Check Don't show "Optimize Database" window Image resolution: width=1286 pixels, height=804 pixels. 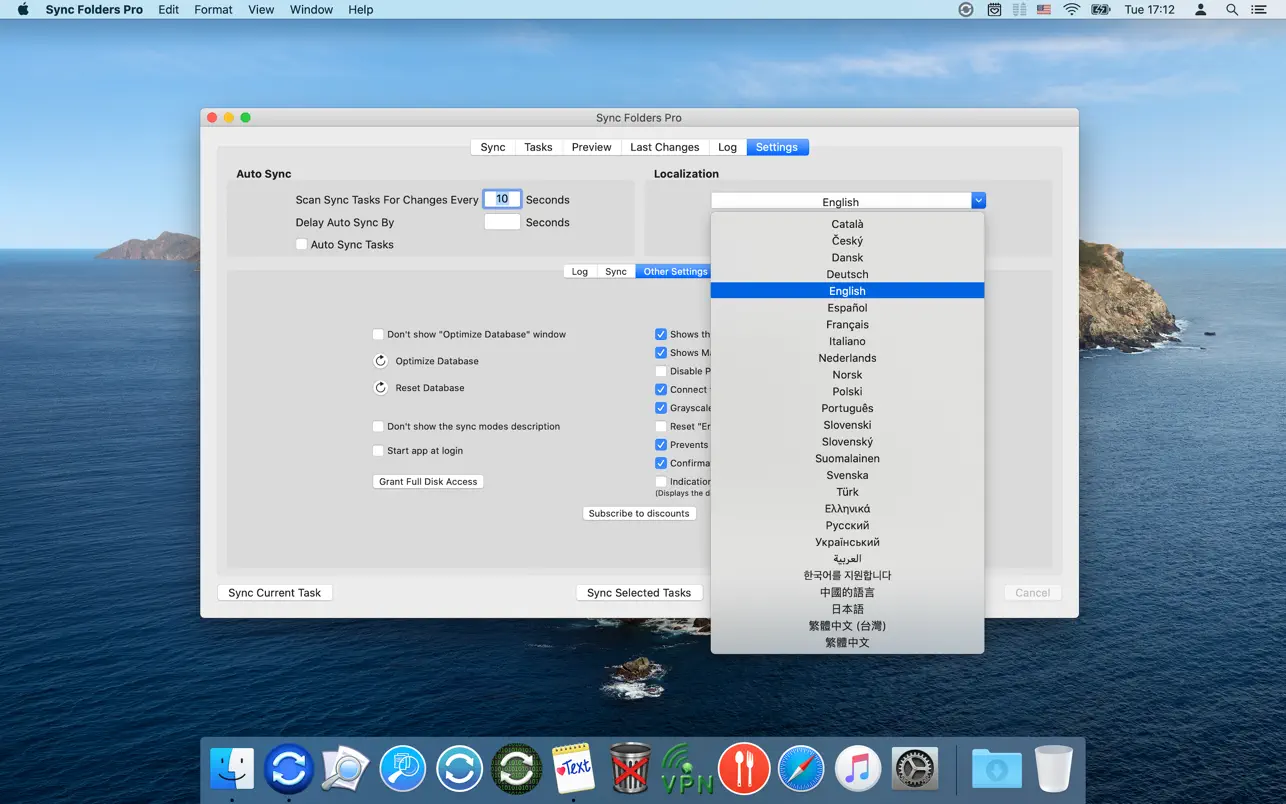(x=378, y=335)
